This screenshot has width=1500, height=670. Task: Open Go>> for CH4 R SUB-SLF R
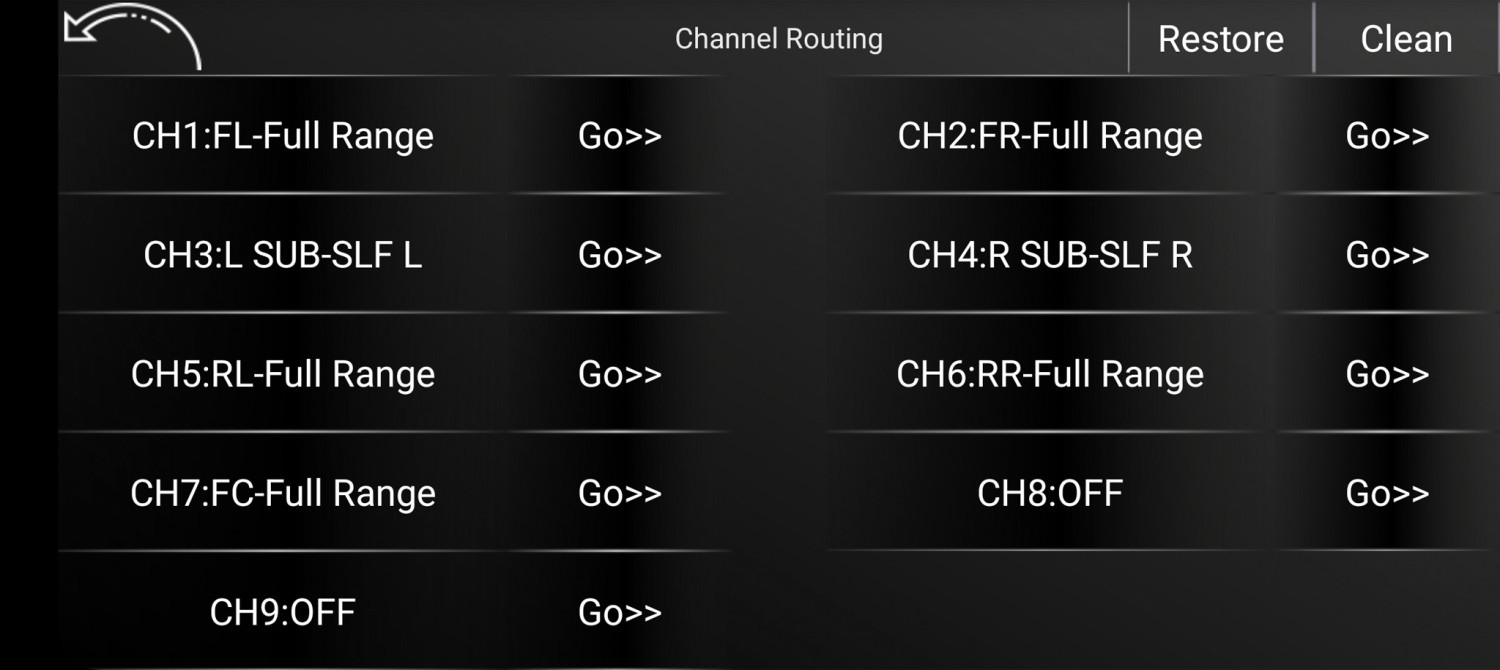coord(1387,255)
